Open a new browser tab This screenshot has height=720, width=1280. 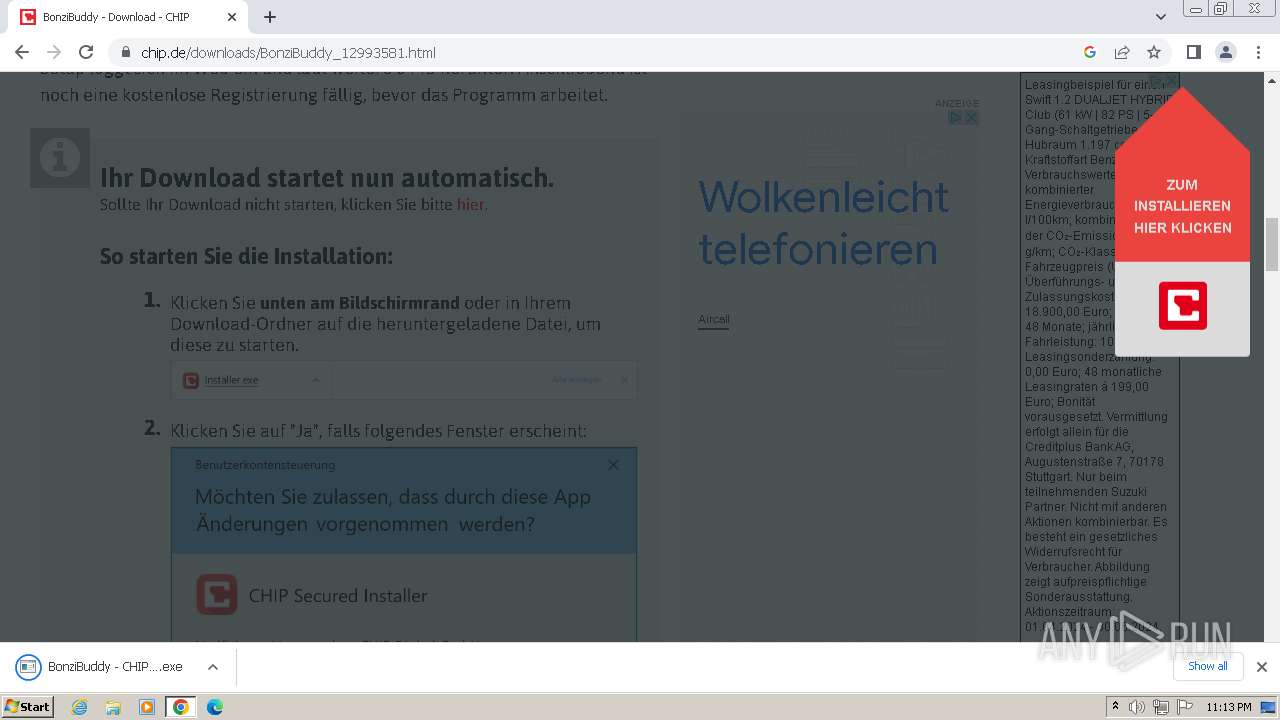(x=270, y=17)
